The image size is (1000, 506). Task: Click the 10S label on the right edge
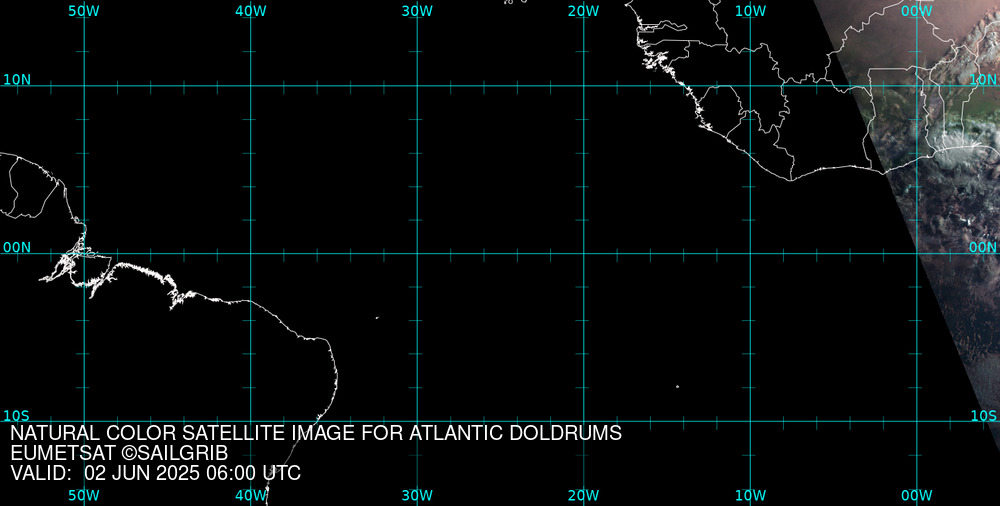pyautogui.click(x=983, y=416)
